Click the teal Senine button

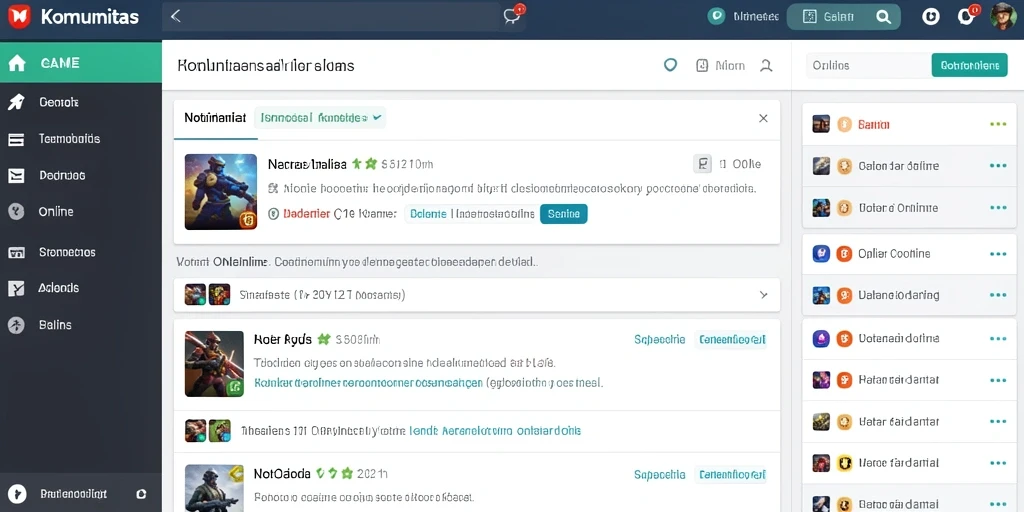pos(564,214)
